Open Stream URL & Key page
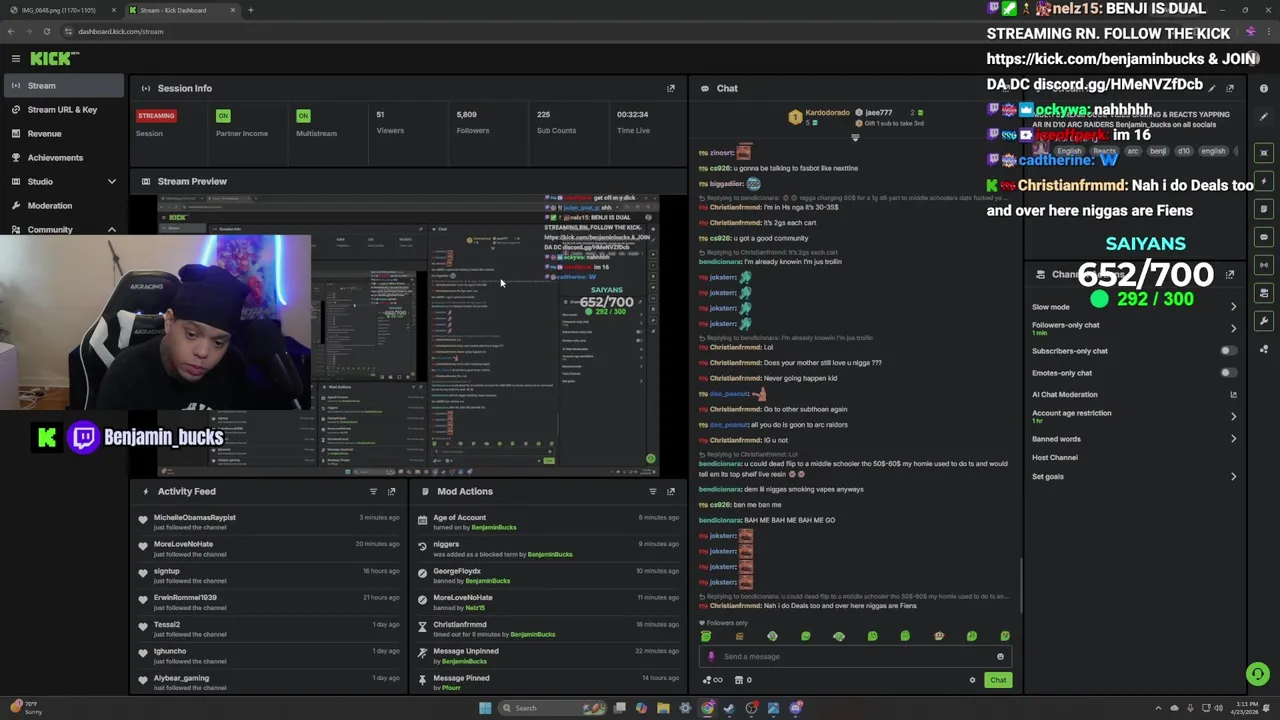Screen dimensions: 1280x720 point(64,110)
